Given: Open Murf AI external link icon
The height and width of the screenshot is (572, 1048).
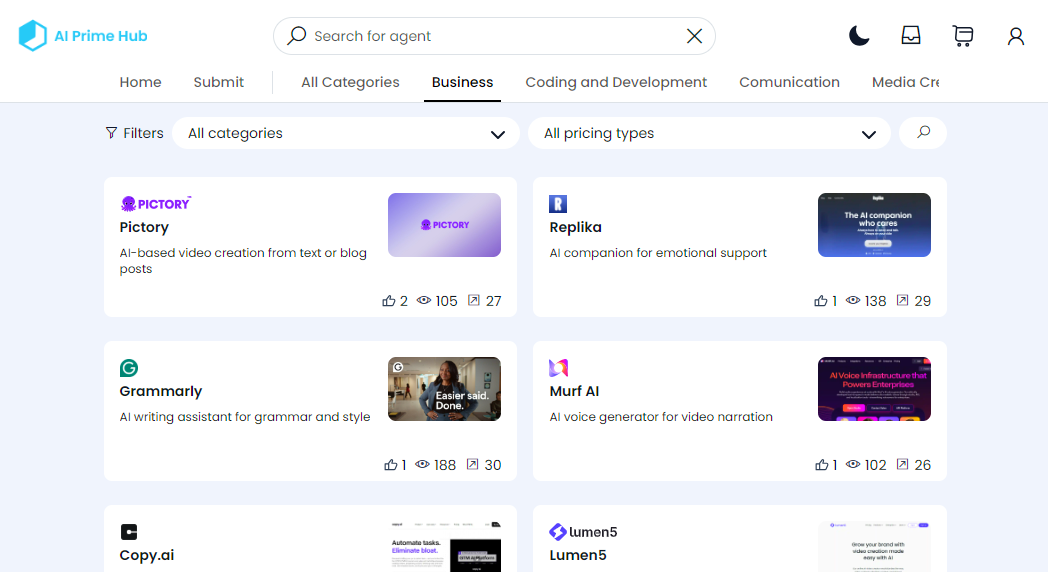Looking at the screenshot, I should point(902,464).
